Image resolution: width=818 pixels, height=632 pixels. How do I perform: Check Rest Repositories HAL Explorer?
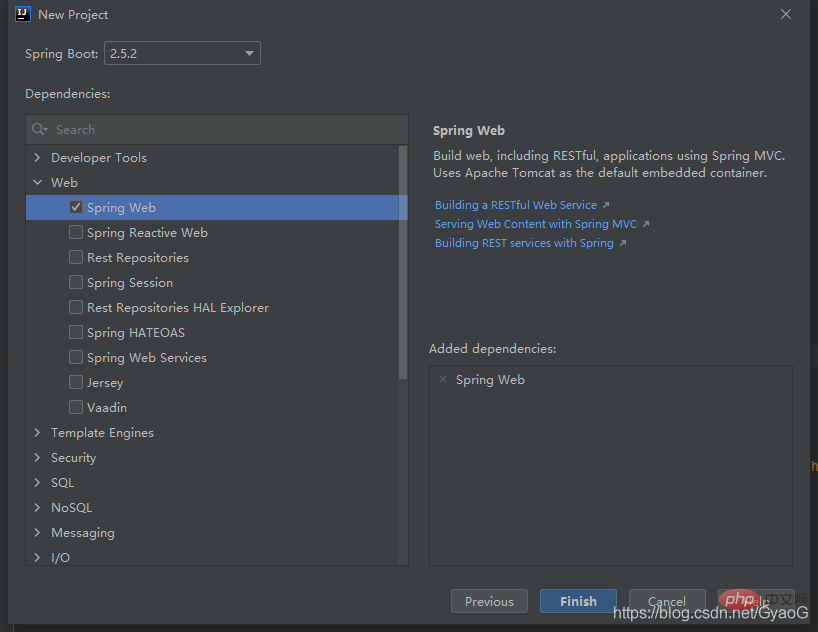(x=76, y=307)
